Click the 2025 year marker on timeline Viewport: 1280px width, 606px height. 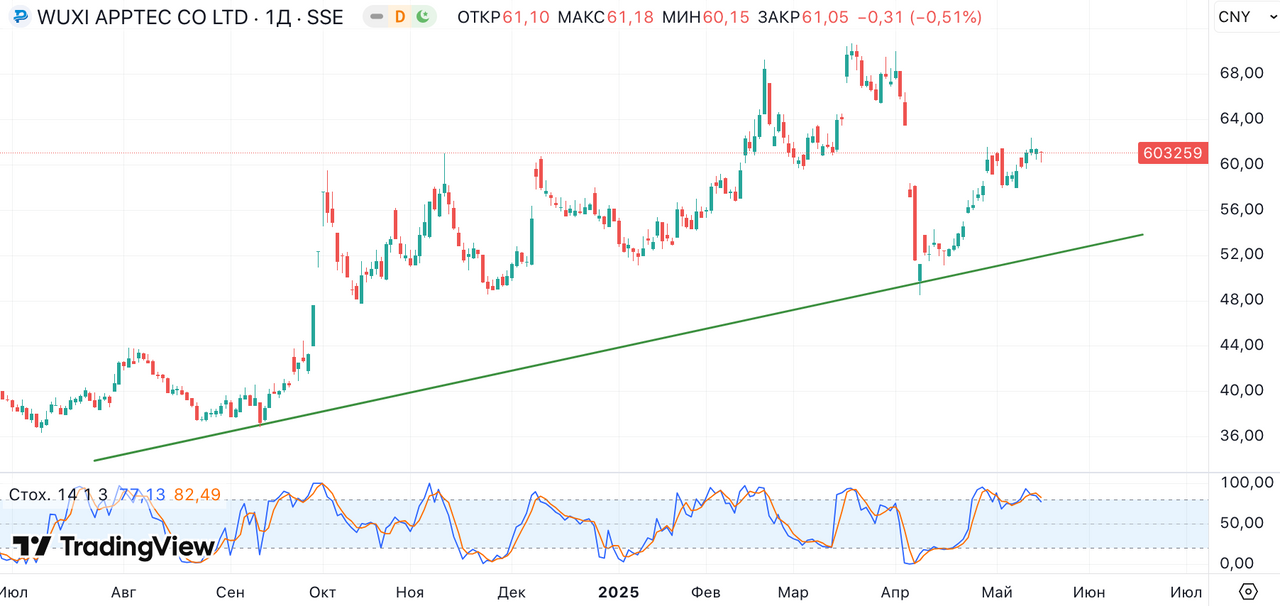tap(618, 592)
